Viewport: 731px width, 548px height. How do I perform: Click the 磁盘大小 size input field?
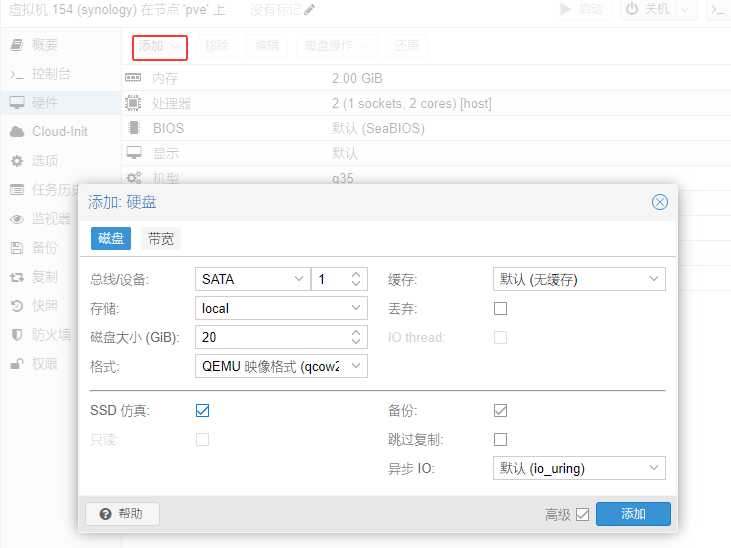pos(272,337)
